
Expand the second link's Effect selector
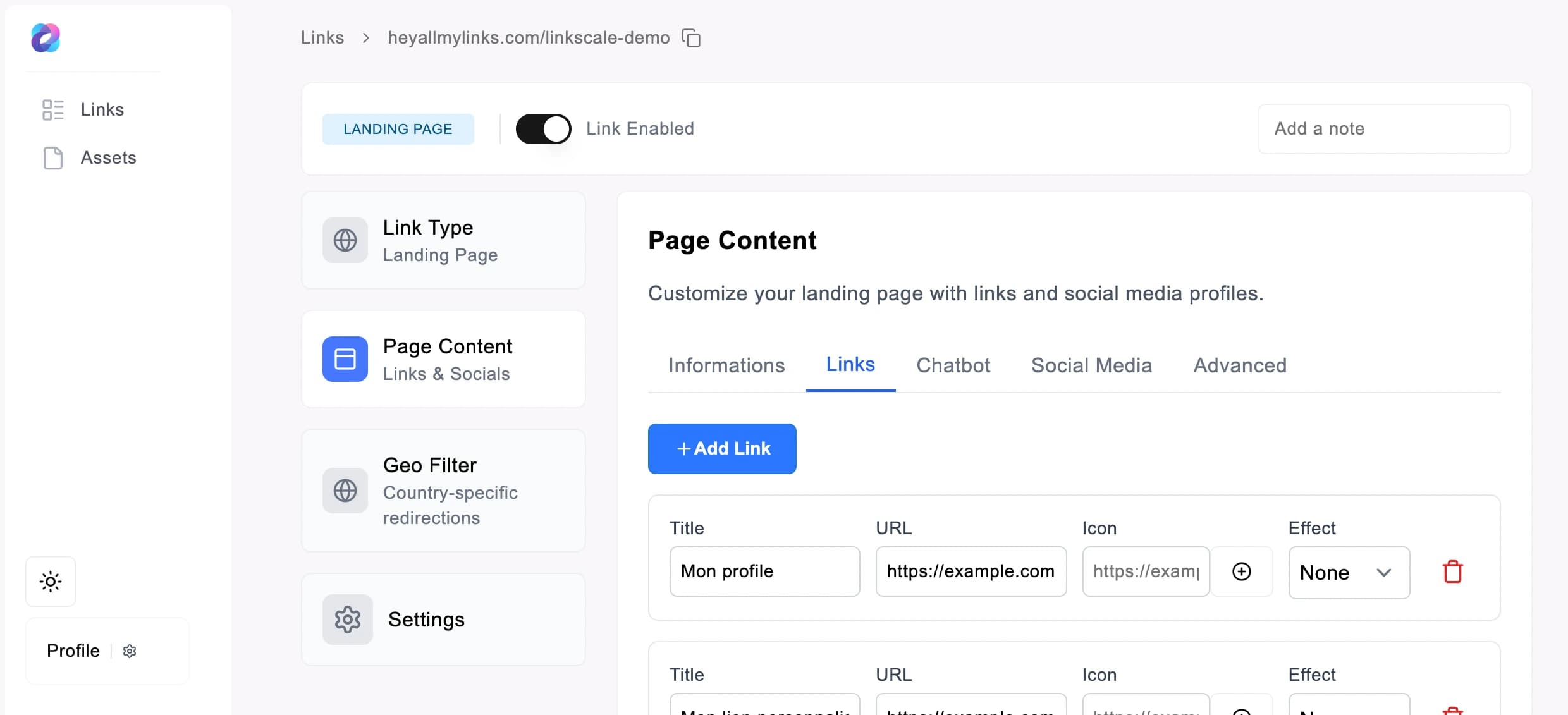pyautogui.click(x=1349, y=709)
